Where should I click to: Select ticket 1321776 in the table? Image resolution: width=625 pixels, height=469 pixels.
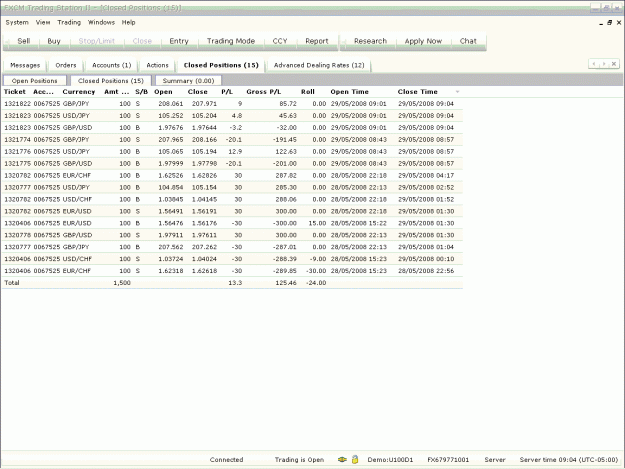coord(17,152)
